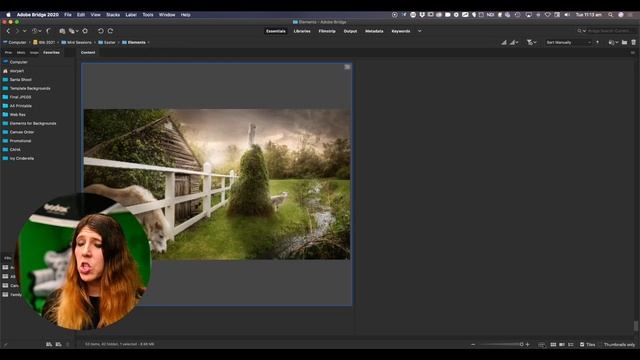Go back with the left arrow
Screen dimensions: 640x360
8,31
